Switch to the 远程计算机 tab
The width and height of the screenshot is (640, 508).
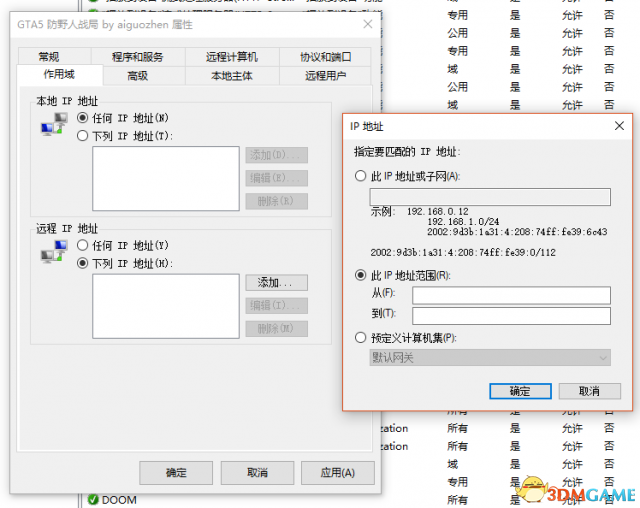pyautogui.click(x=232, y=57)
